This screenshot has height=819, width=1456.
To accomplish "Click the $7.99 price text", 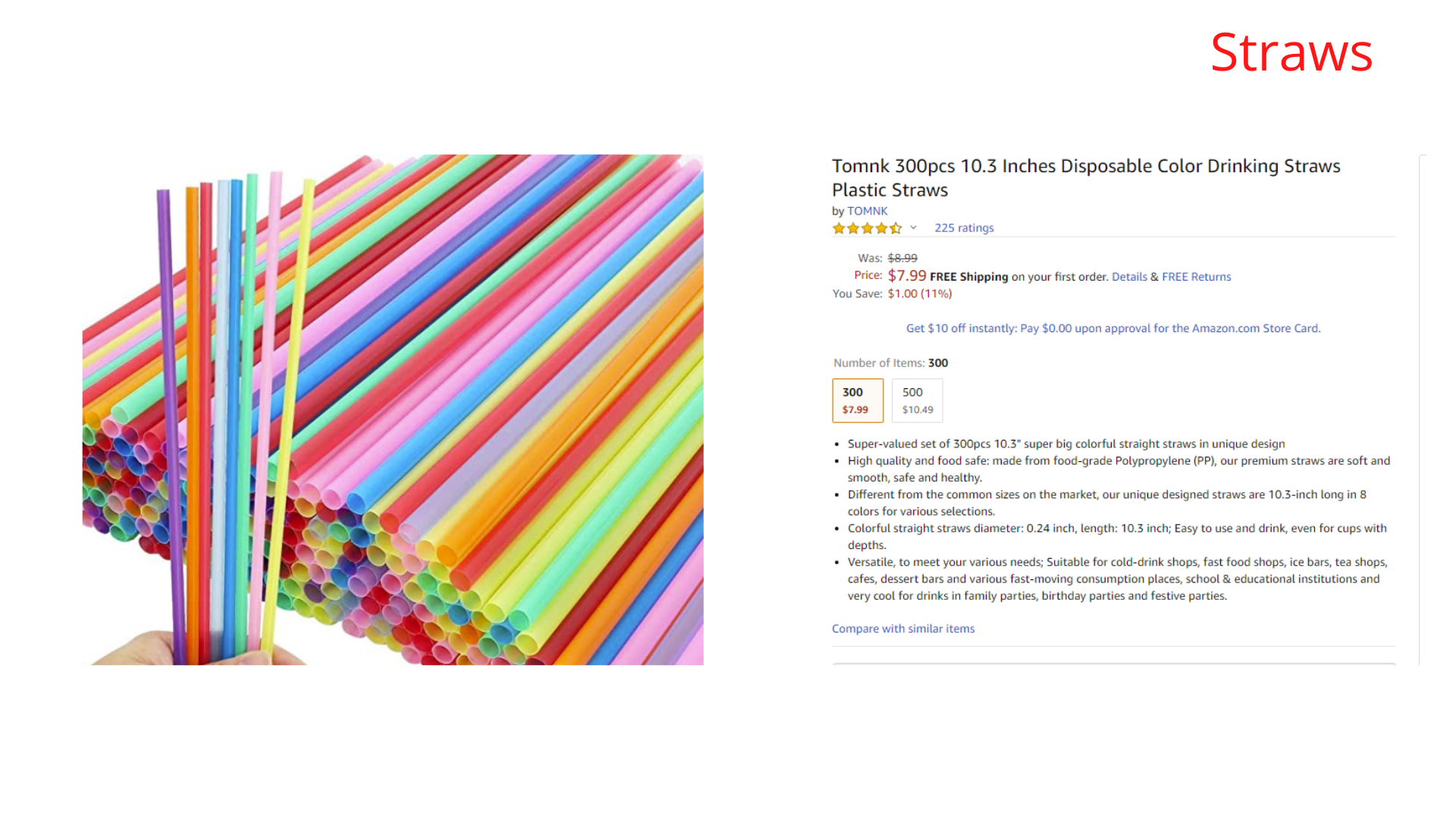I will tap(907, 275).
